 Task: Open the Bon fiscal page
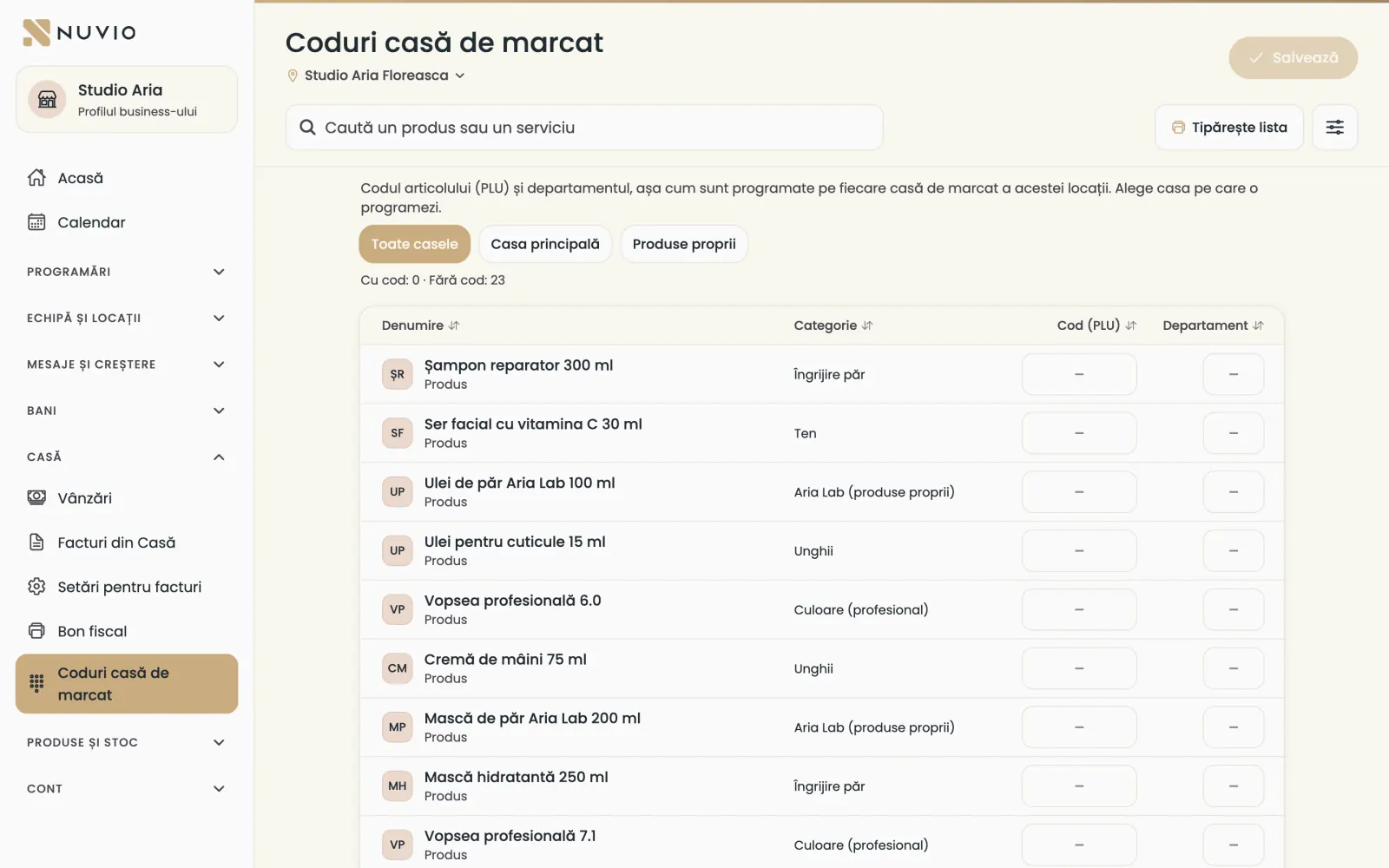127,631
